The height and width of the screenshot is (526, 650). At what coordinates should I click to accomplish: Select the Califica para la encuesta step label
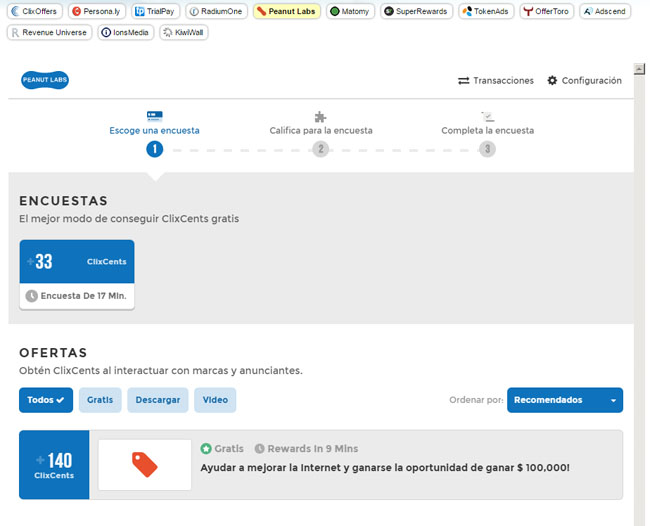click(321, 131)
